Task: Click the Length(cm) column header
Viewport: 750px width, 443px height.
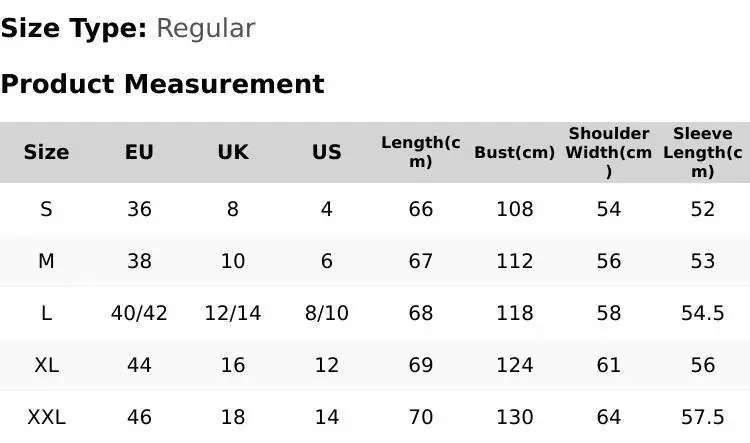Action: (x=421, y=152)
